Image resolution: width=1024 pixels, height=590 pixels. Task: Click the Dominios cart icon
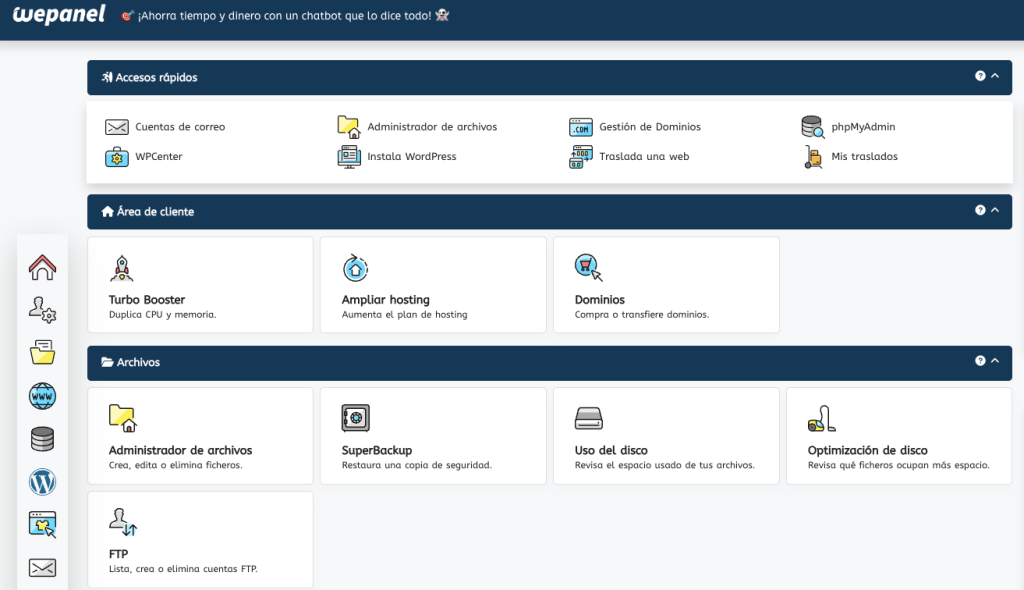coord(588,268)
